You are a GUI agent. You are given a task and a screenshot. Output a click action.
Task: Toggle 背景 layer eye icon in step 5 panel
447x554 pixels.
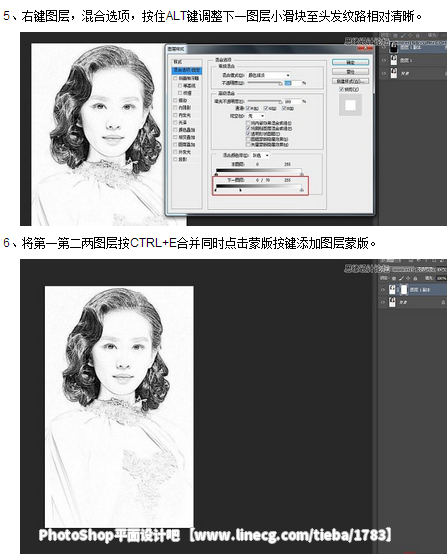point(384,73)
